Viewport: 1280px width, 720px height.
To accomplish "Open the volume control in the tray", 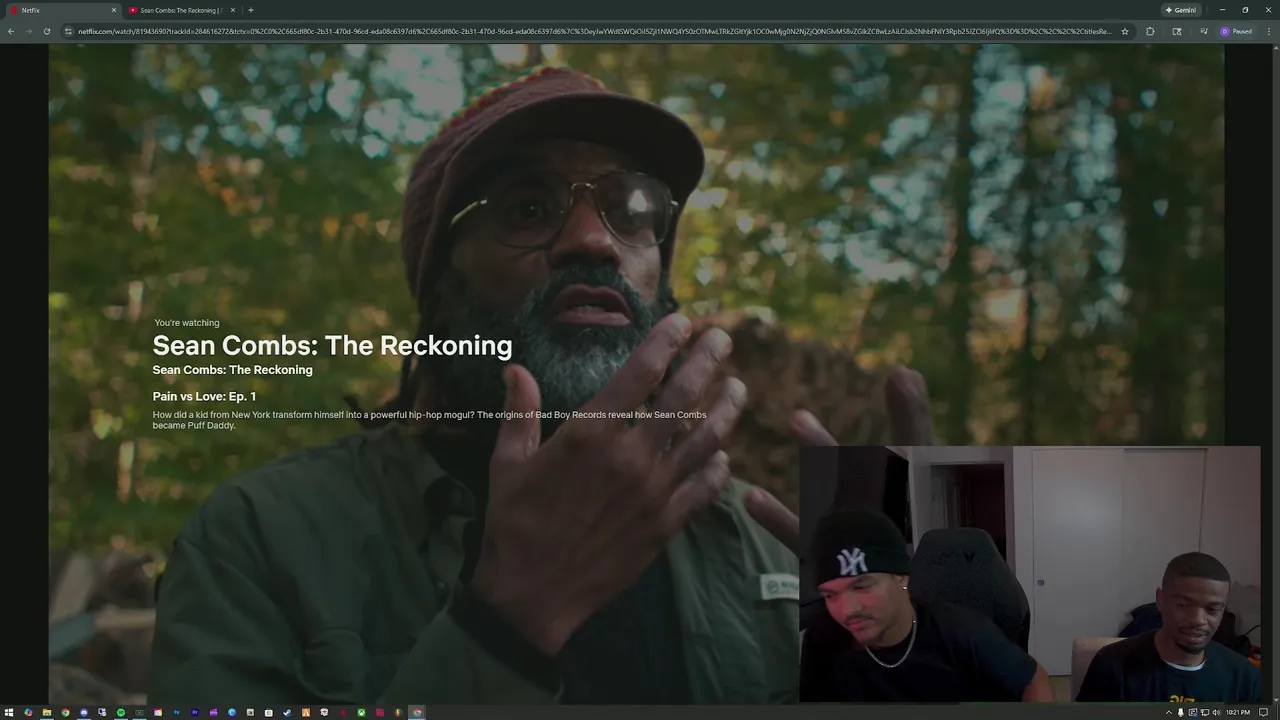I will coord(1216,712).
